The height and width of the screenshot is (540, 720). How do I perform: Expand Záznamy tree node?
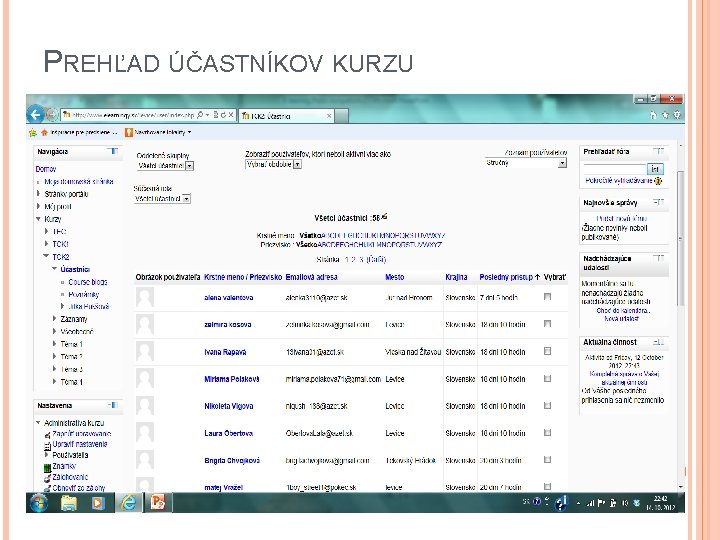tap(54, 318)
